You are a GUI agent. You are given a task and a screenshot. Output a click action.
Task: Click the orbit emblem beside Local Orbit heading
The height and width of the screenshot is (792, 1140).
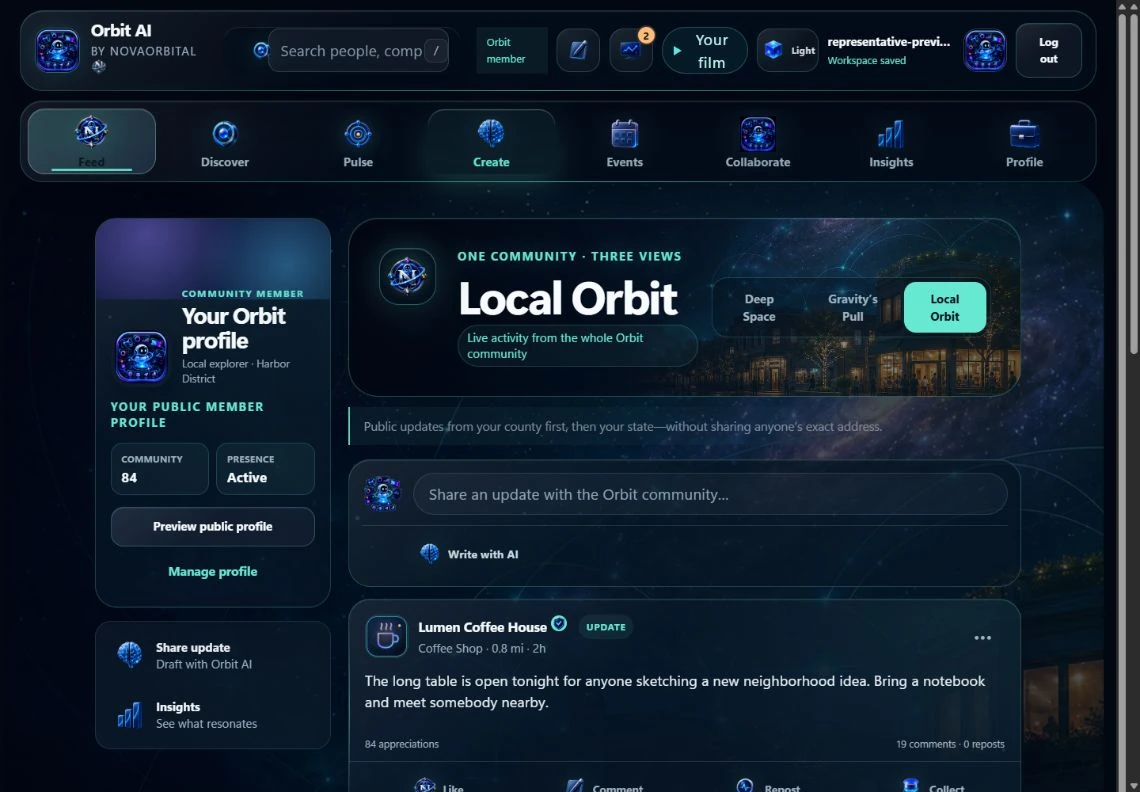[x=407, y=276]
